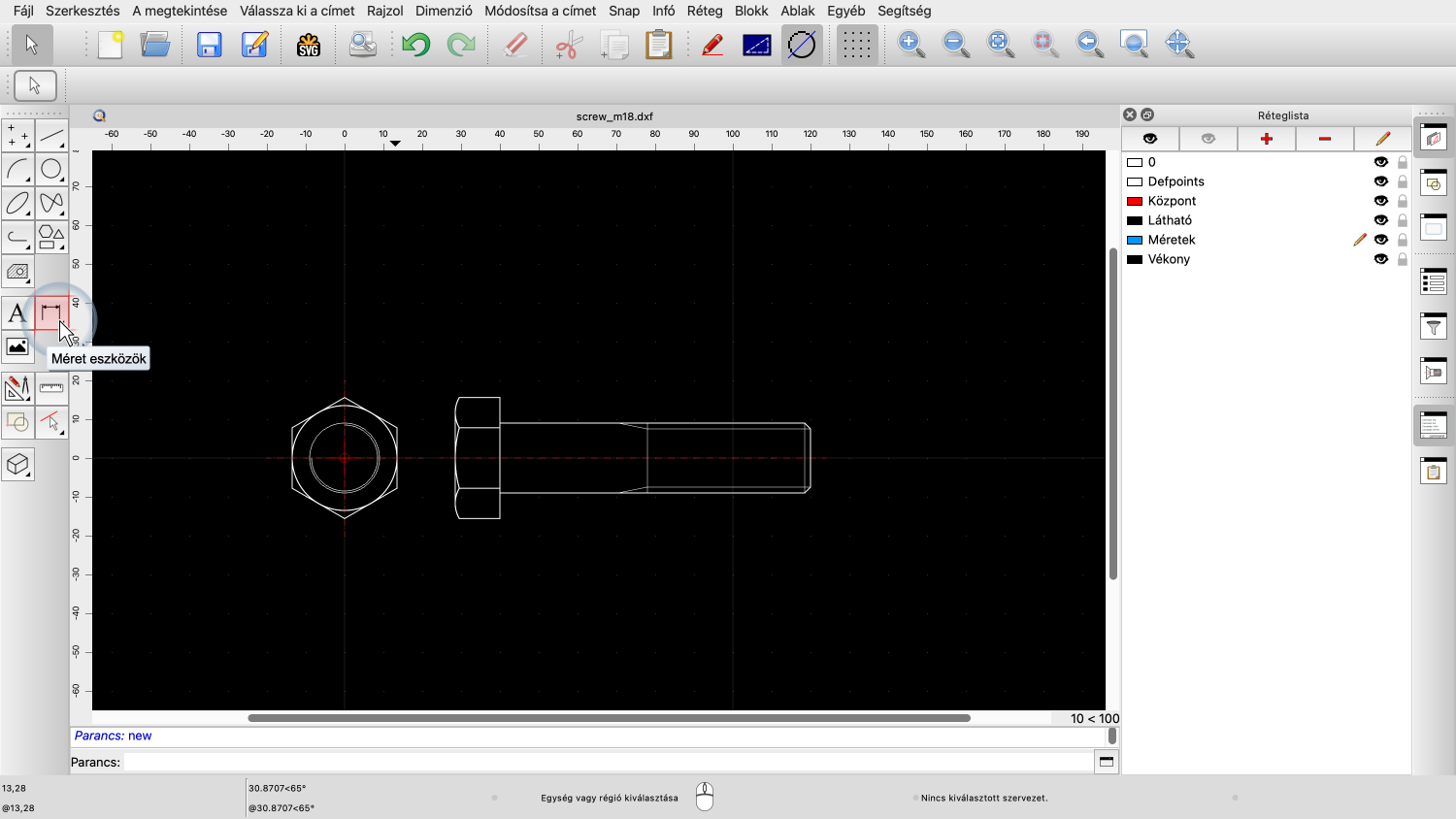
Task: Select the Line drawing tool
Action: tap(50, 136)
